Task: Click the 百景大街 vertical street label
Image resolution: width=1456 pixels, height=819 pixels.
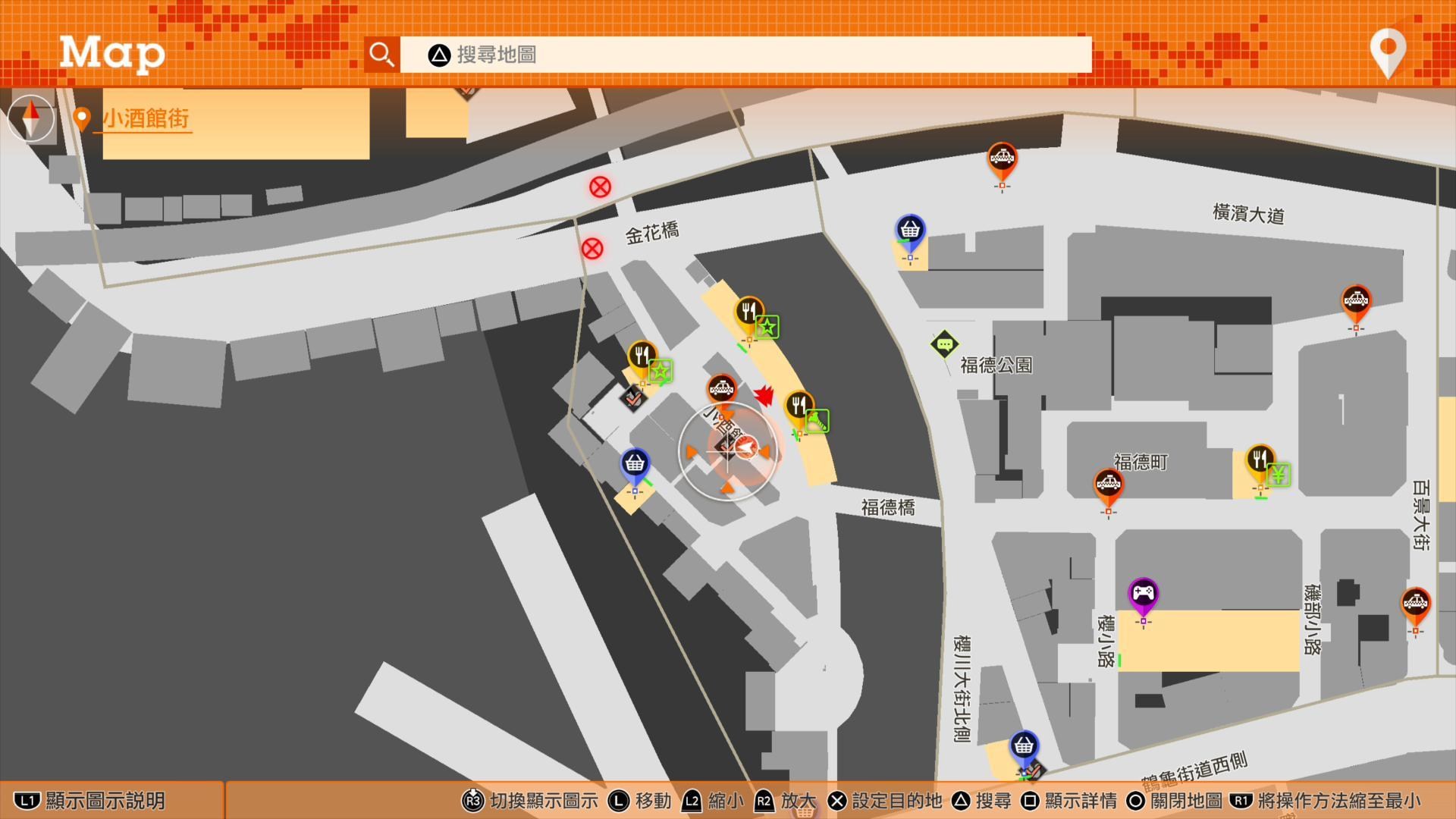Action: tap(1420, 516)
